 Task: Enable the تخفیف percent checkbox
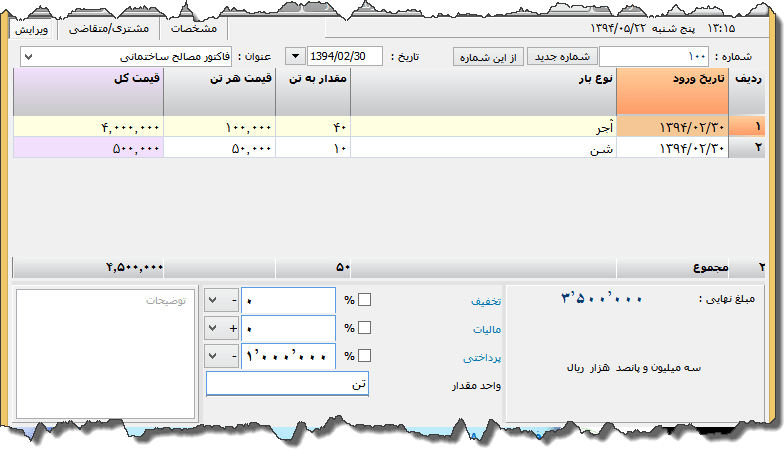365,300
